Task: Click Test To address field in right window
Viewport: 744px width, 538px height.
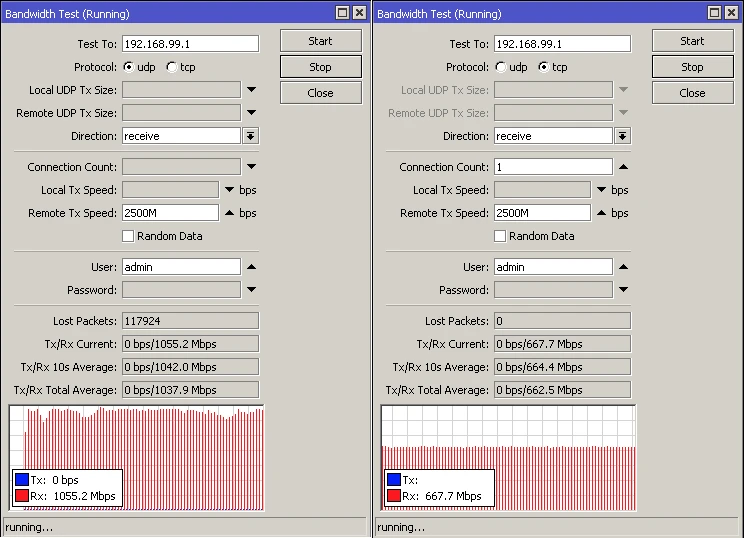Action: click(x=562, y=44)
